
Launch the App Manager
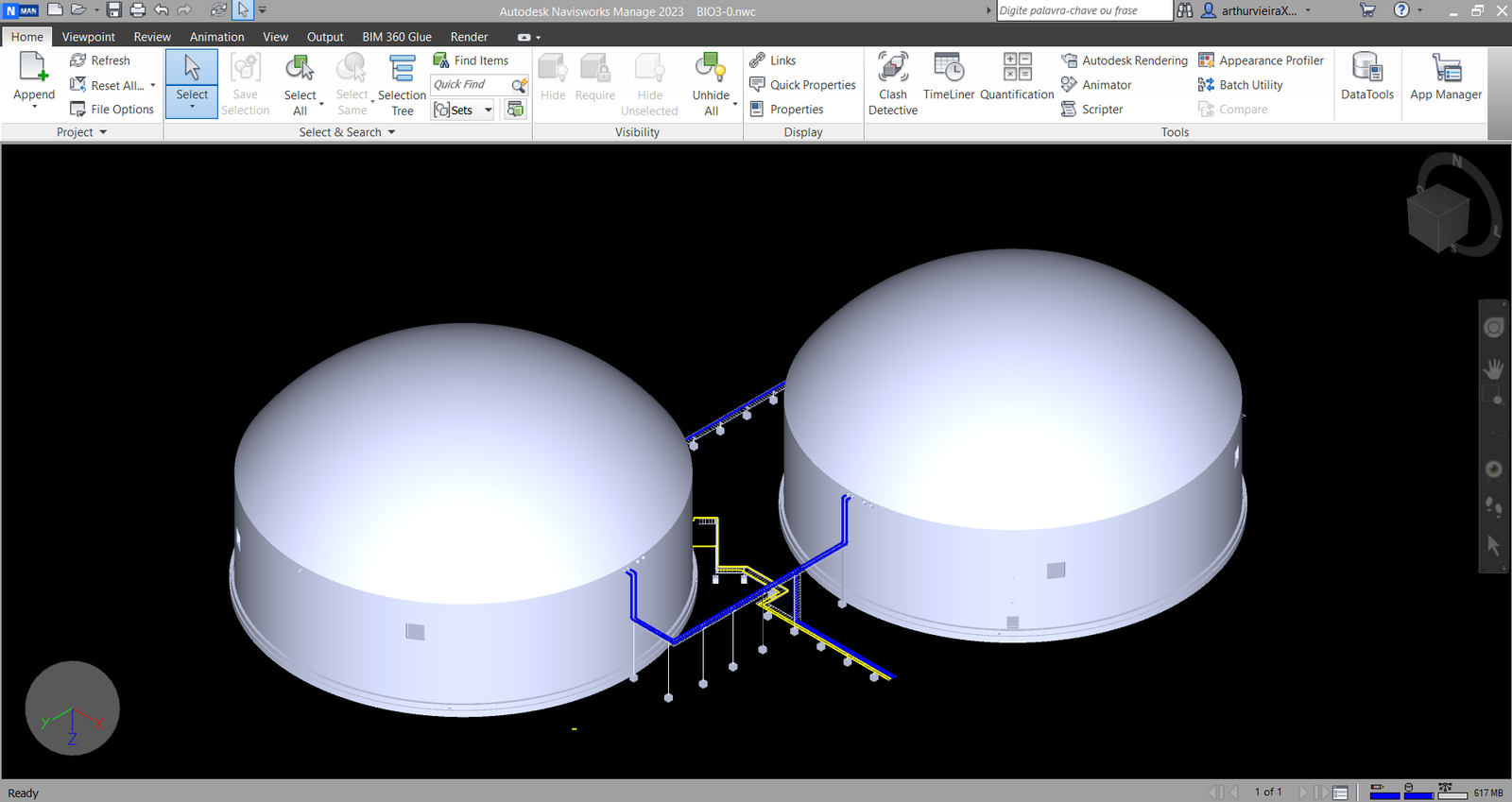[x=1446, y=77]
